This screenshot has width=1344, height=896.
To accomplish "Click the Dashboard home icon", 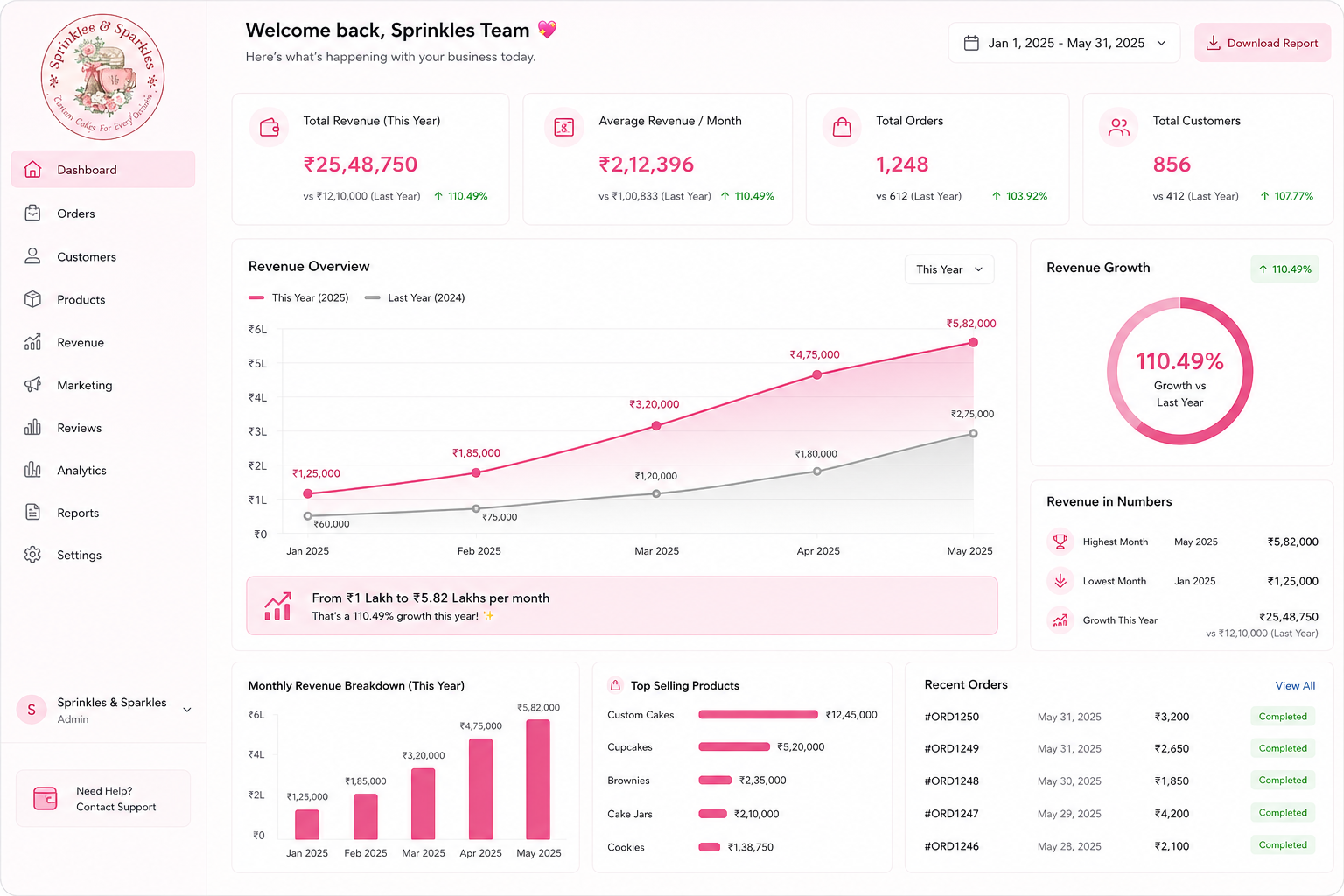I will pyautogui.click(x=32, y=170).
